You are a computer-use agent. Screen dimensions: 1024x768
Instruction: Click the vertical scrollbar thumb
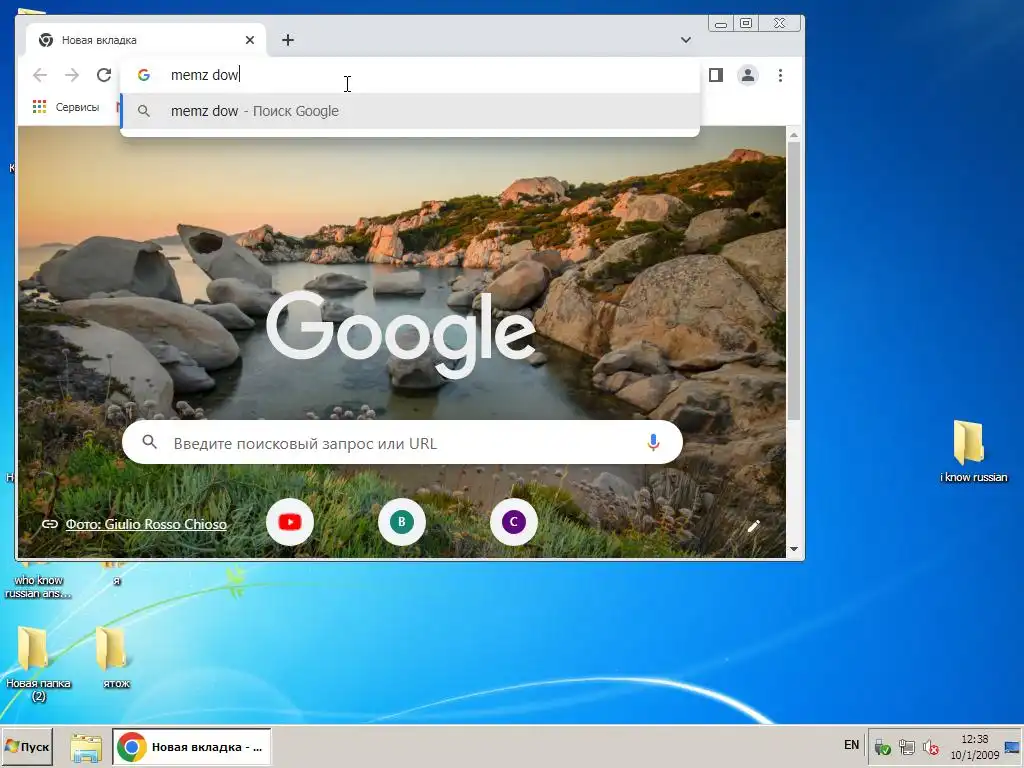pos(793,281)
